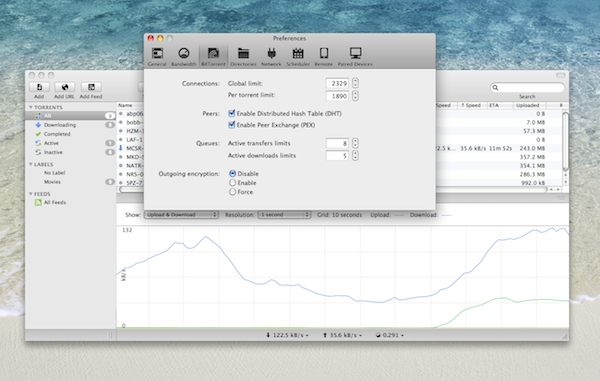This screenshot has width=600, height=381.
Task: Click the Active downloads limits stepper
Action: [x=355, y=155]
